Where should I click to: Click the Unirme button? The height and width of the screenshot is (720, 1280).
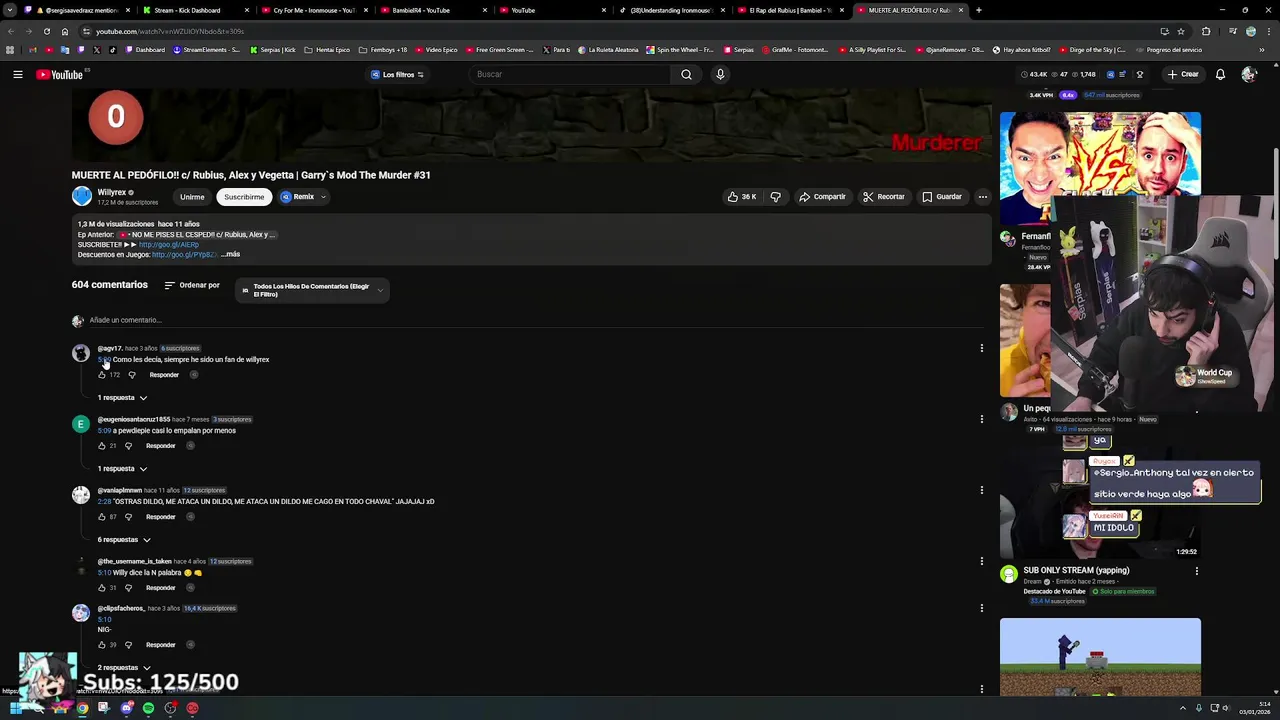192,197
